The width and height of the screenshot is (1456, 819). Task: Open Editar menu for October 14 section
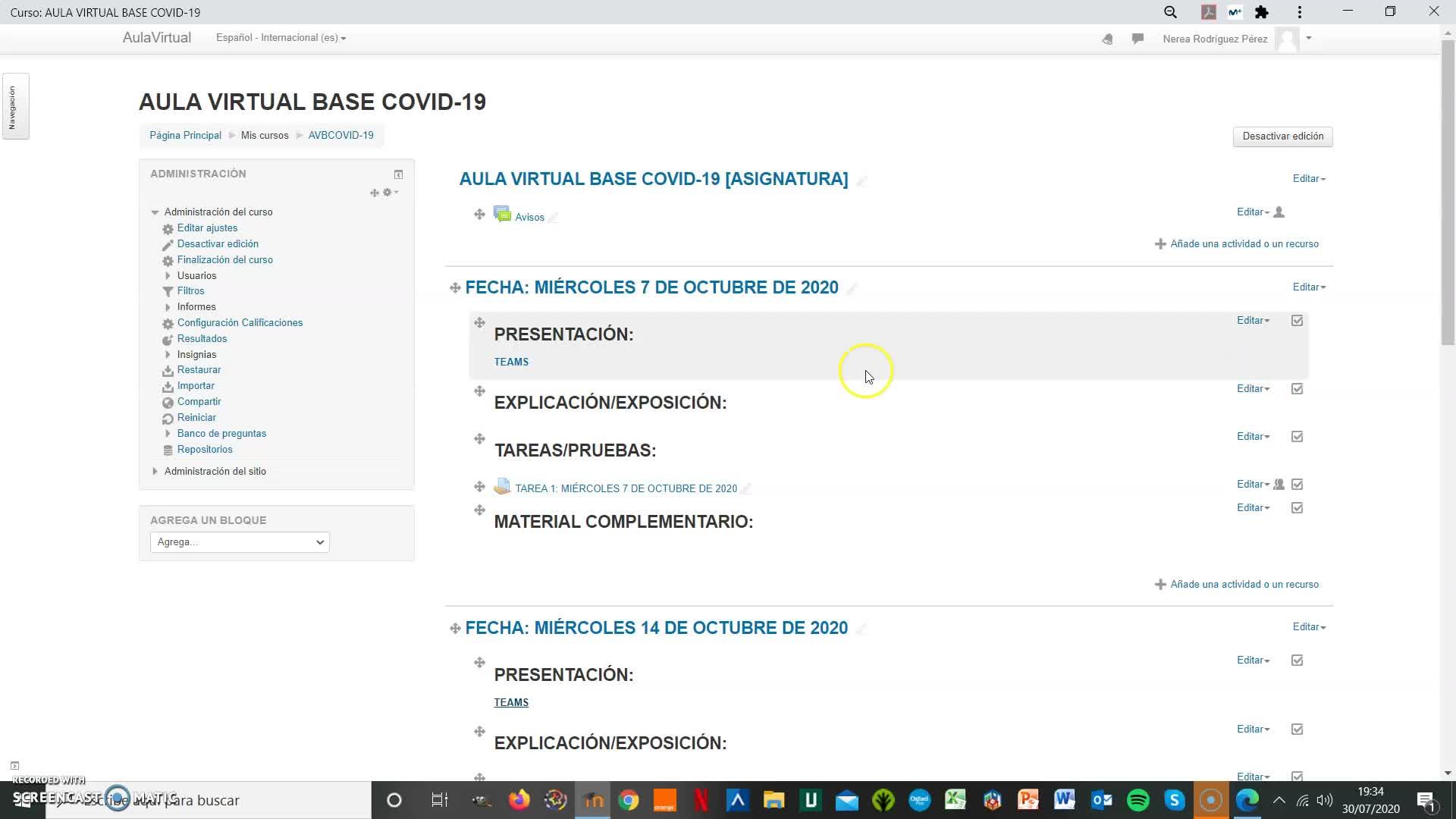(1309, 627)
